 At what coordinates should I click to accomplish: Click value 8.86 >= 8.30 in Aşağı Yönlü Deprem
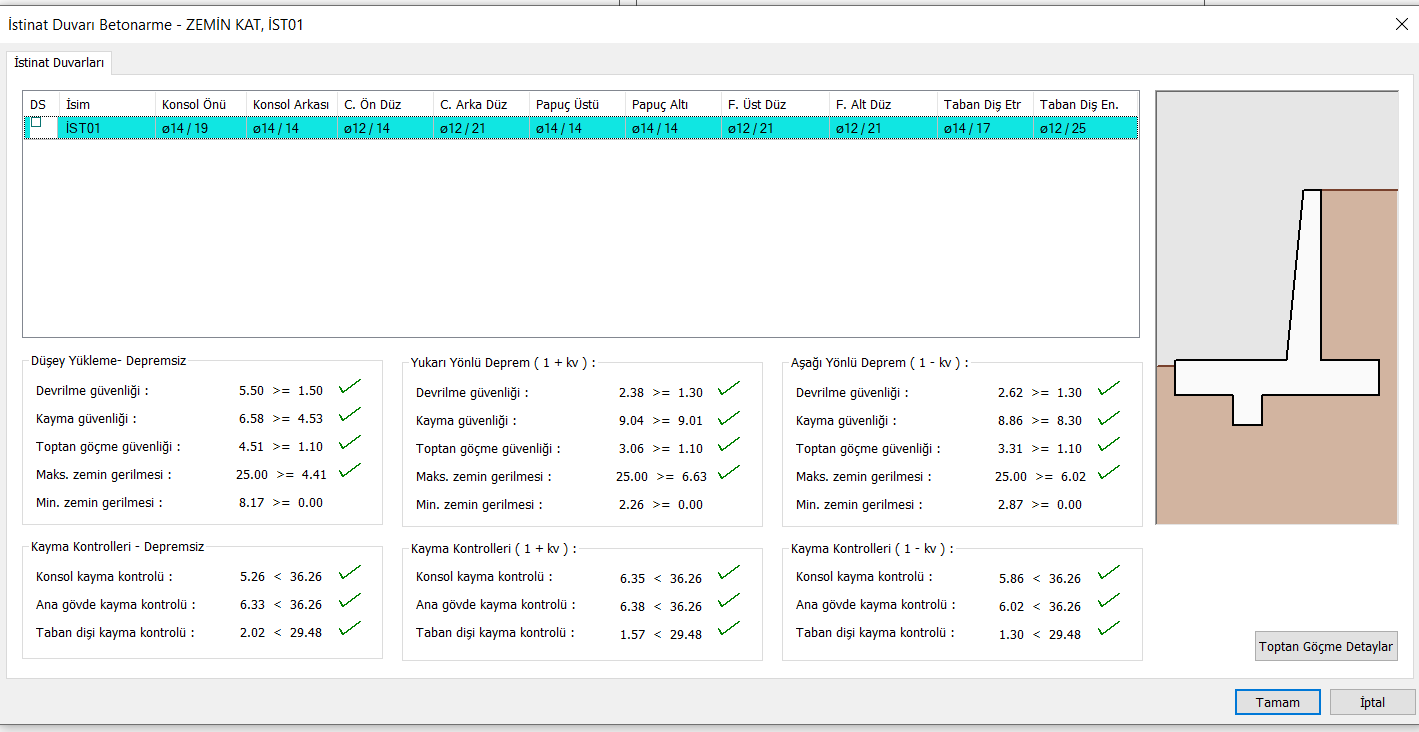click(x=1040, y=421)
